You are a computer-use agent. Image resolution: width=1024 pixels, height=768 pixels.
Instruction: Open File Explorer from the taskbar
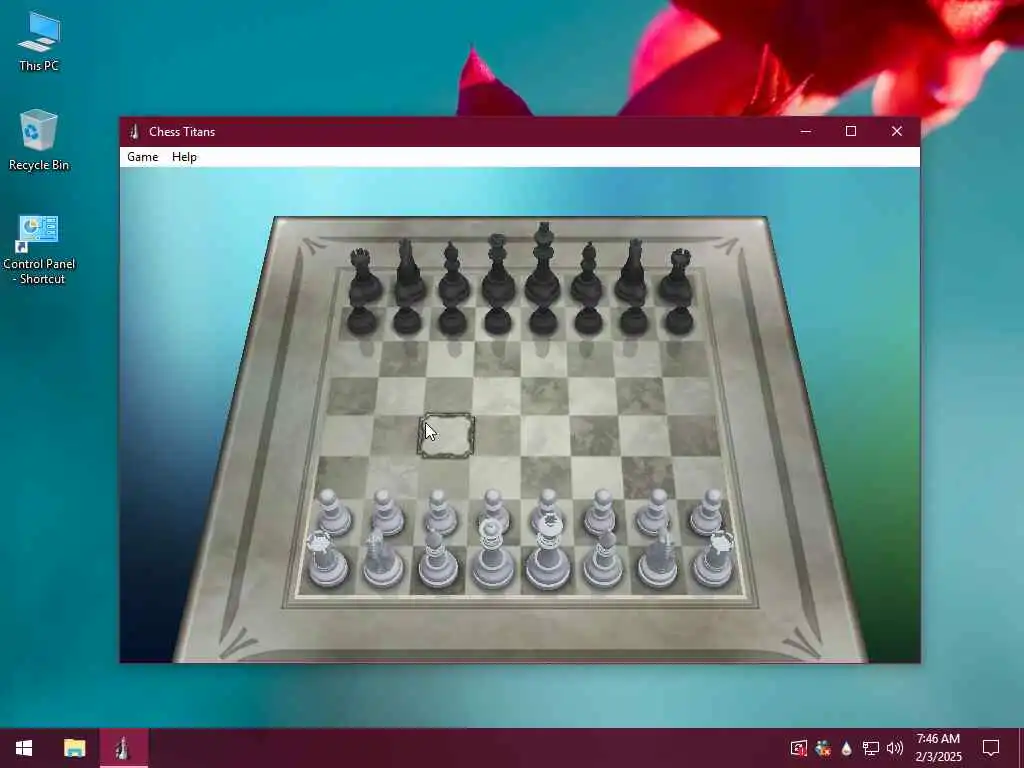pos(74,748)
